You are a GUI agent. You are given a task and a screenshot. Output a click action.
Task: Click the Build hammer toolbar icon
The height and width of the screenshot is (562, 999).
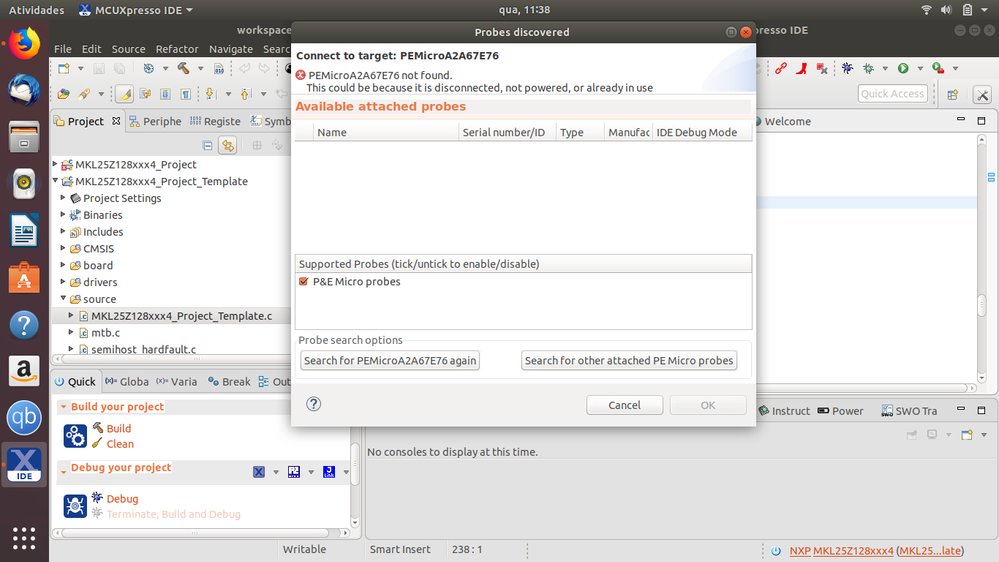(183, 68)
